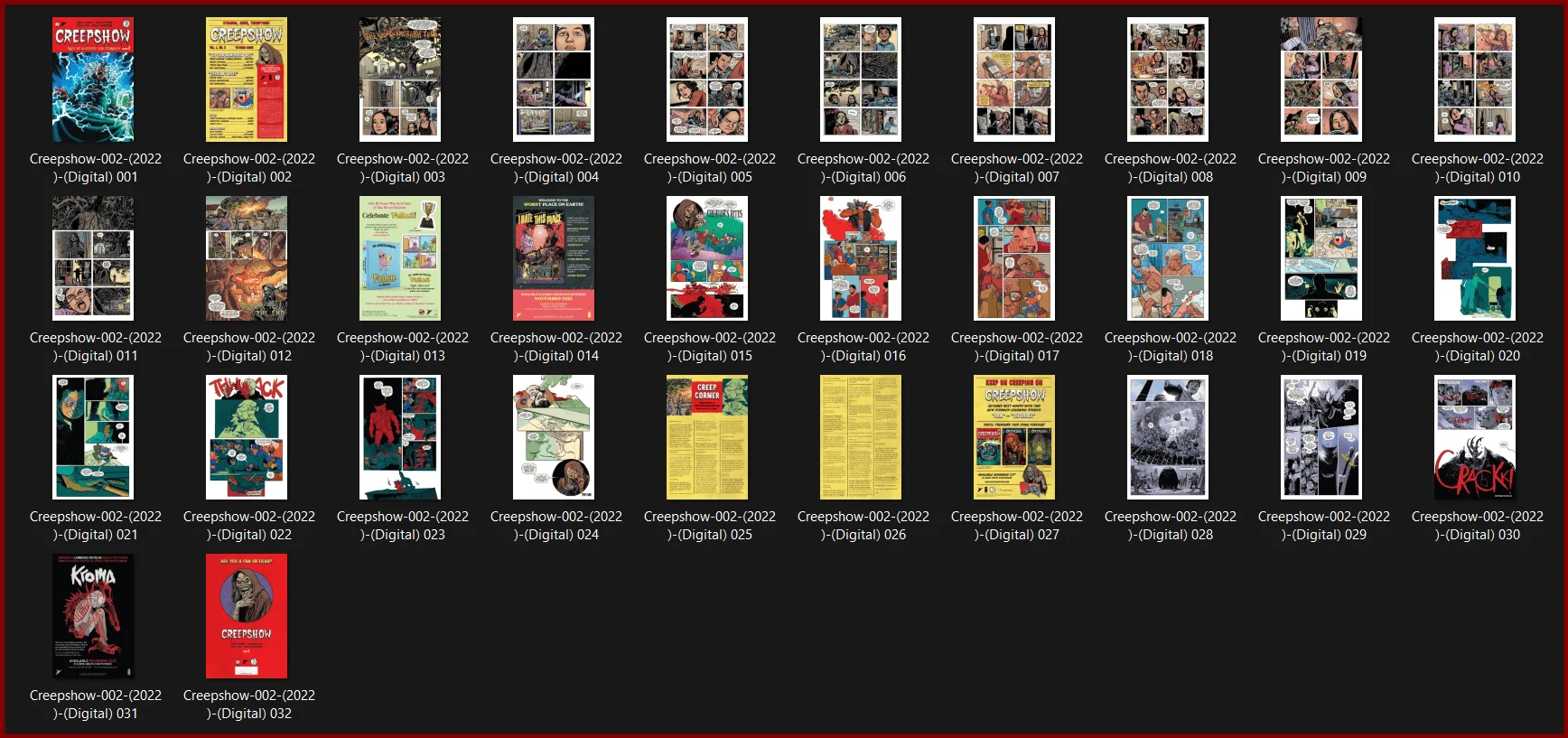Select the Kroma ad thumbnail 031
The height and width of the screenshot is (738, 1568).
[93, 616]
